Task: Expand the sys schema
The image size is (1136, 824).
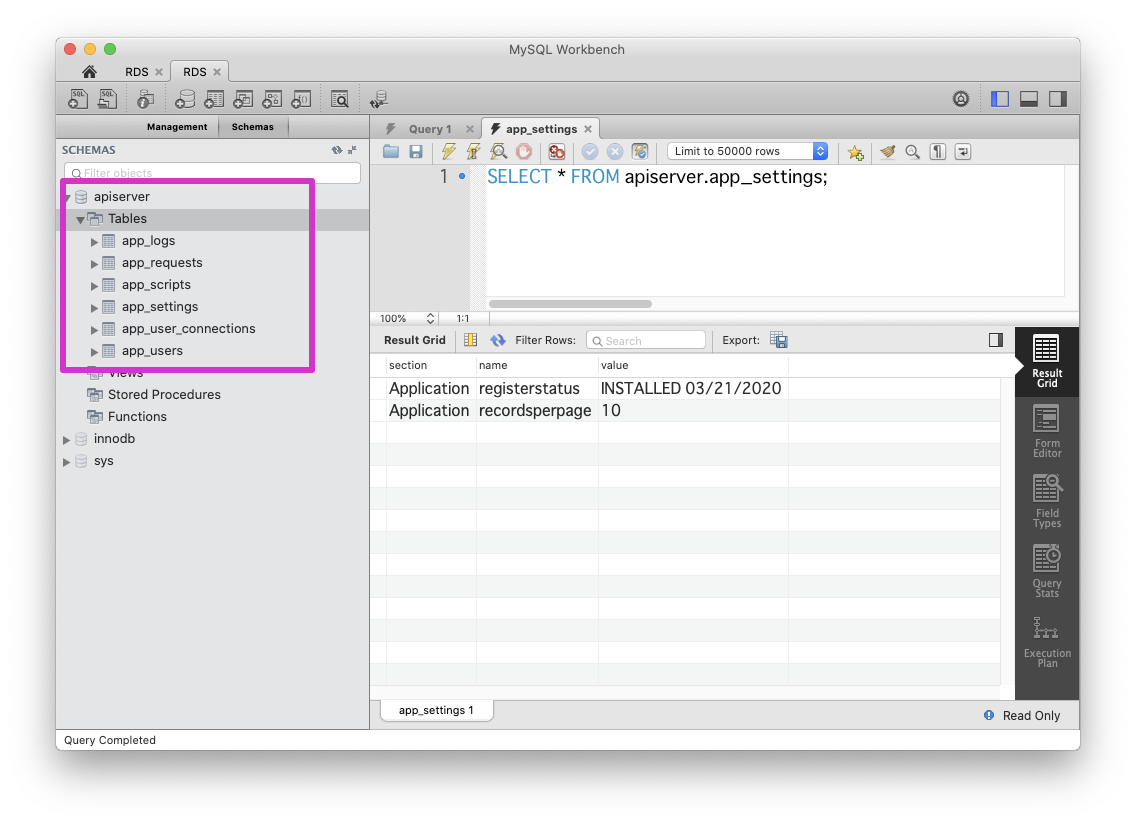Action: (x=67, y=462)
